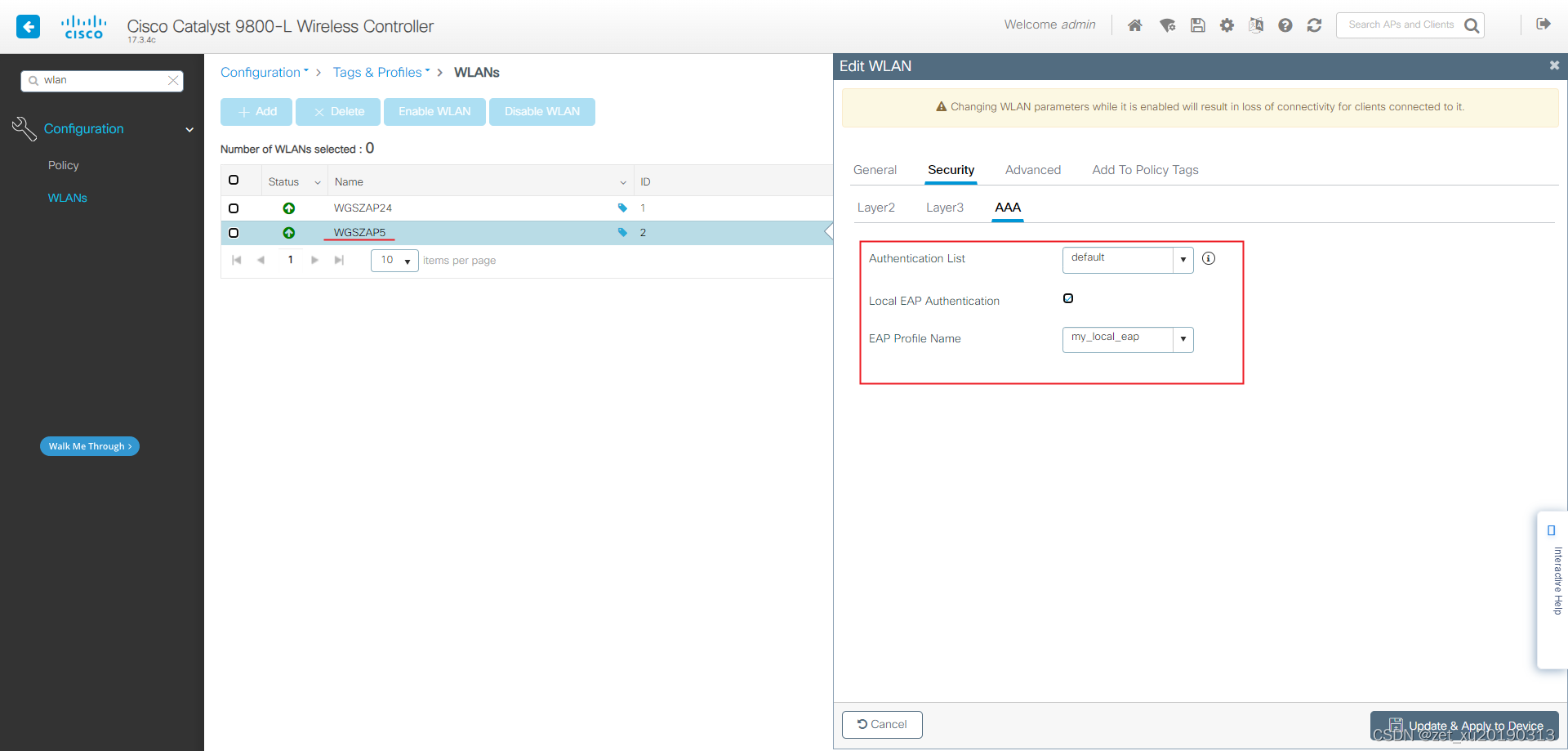Viewport: 1568px width, 751px height.
Task: Select the WGSZAP24 row checkbox
Action: click(234, 208)
